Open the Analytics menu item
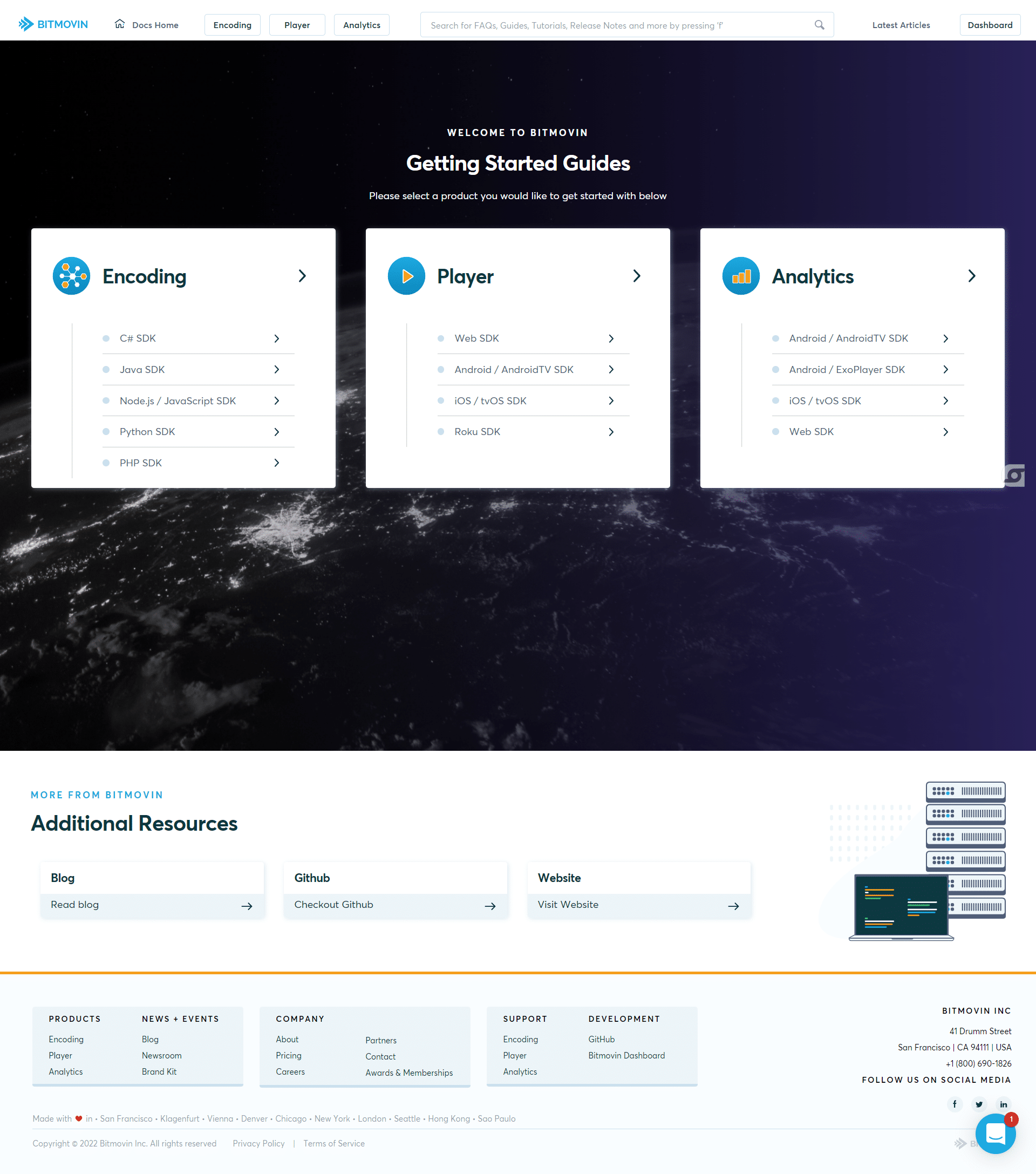 [361, 25]
